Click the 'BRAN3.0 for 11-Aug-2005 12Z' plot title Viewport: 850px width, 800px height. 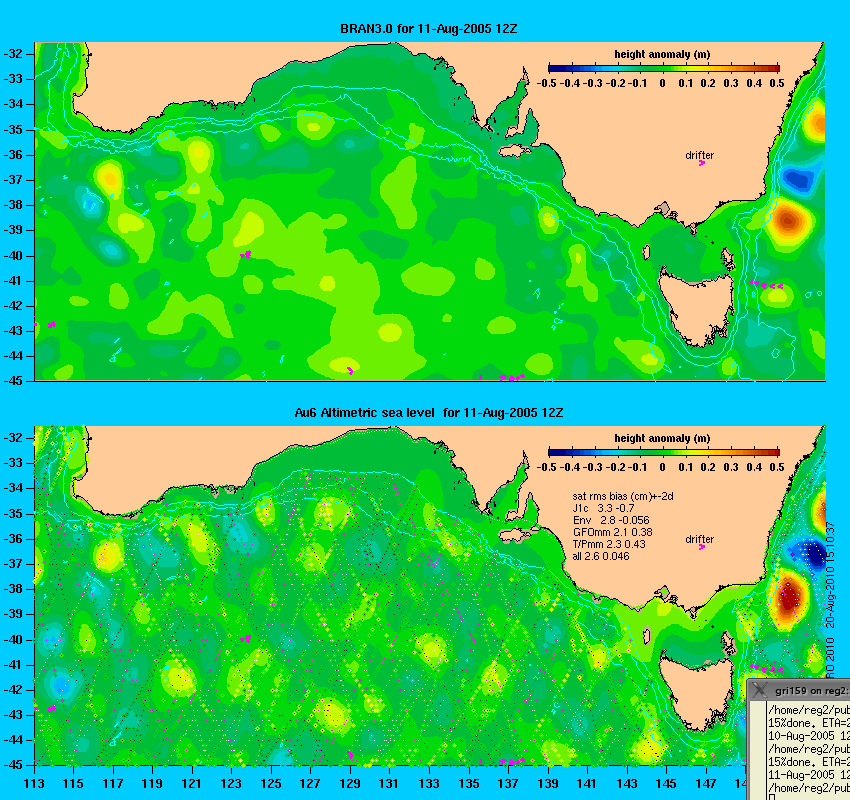click(x=428, y=29)
